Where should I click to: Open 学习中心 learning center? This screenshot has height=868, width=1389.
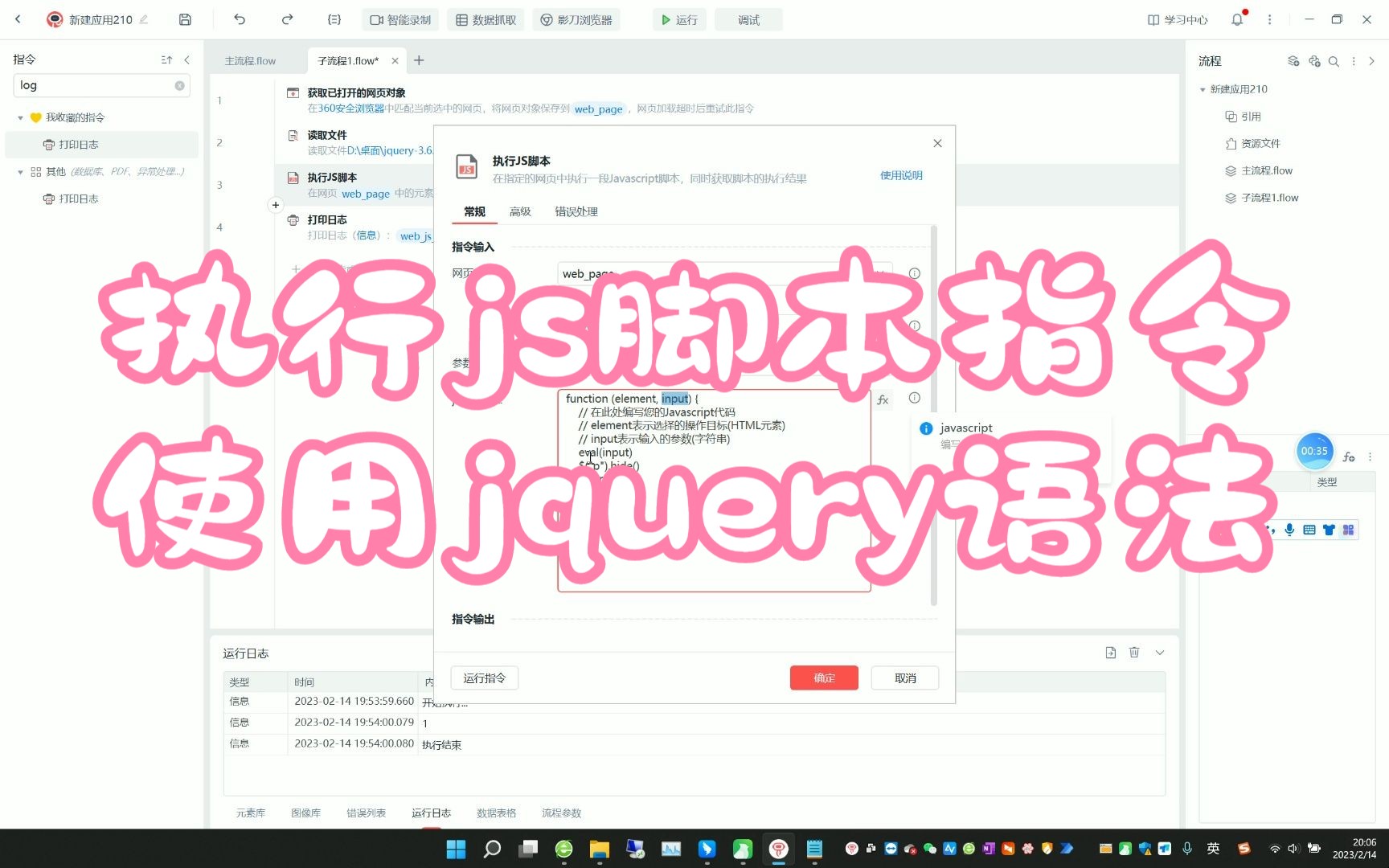[x=1178, y=19]
